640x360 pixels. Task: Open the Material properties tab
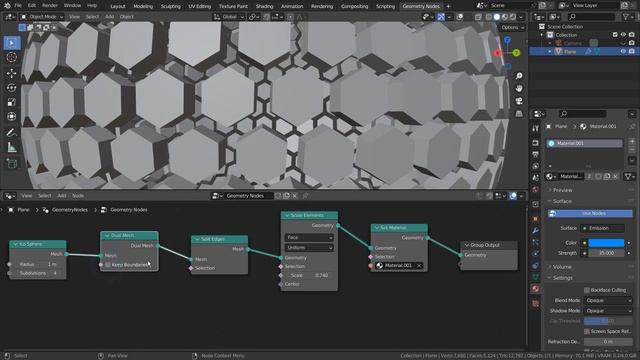pos(536,289)
